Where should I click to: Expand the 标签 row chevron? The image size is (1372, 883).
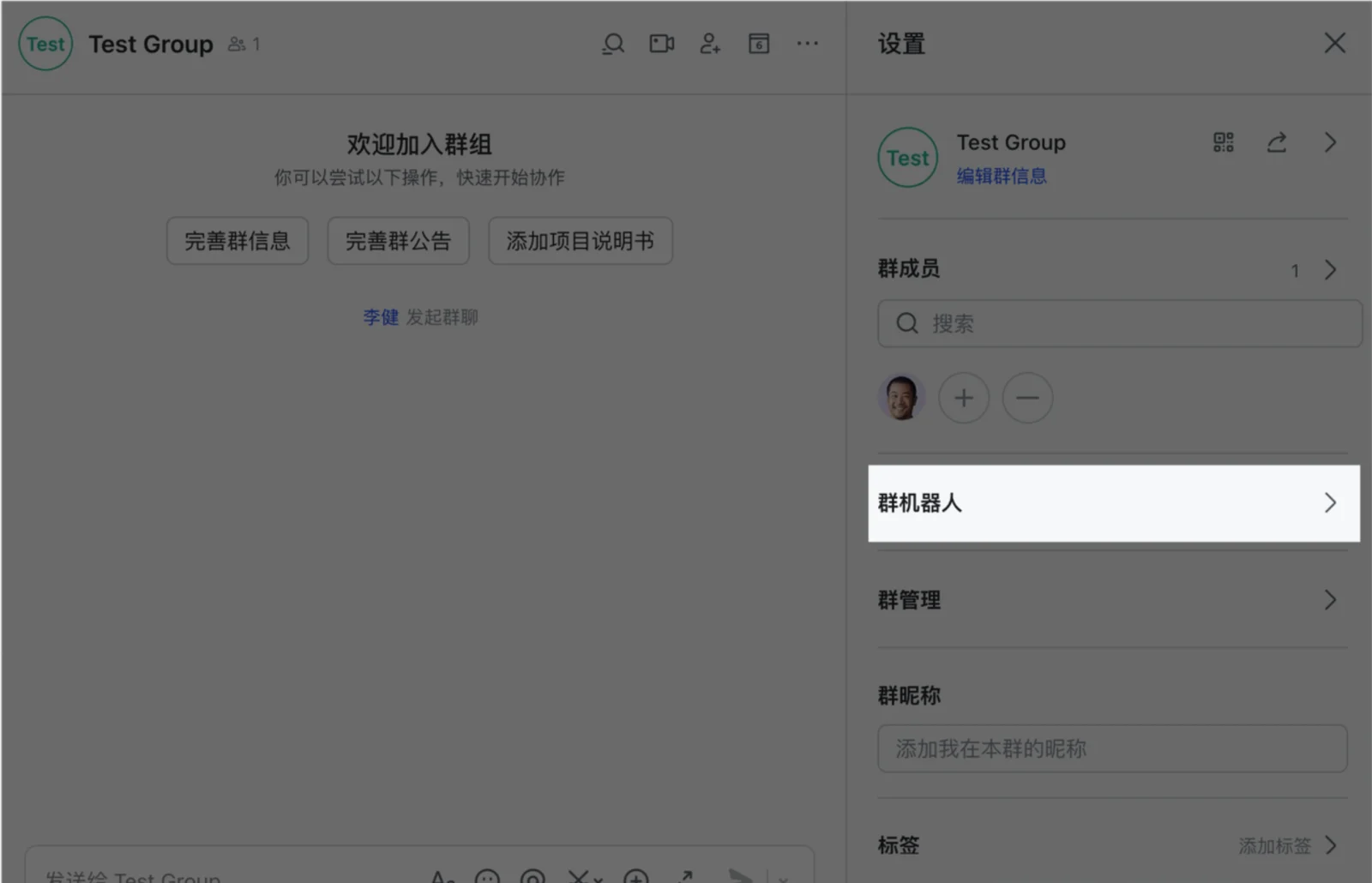pyautogui.click(x=1330, y=845)
